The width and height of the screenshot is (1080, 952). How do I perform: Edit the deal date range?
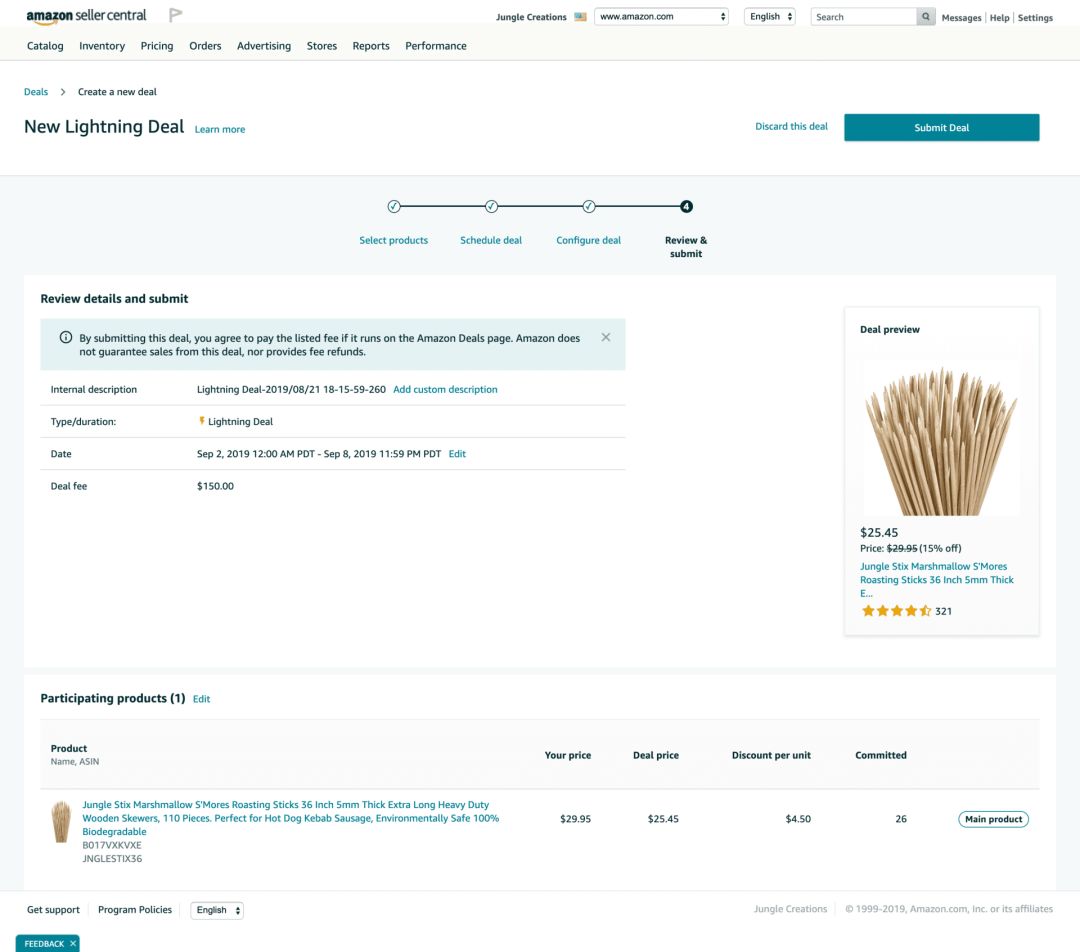tap(457, 454)
